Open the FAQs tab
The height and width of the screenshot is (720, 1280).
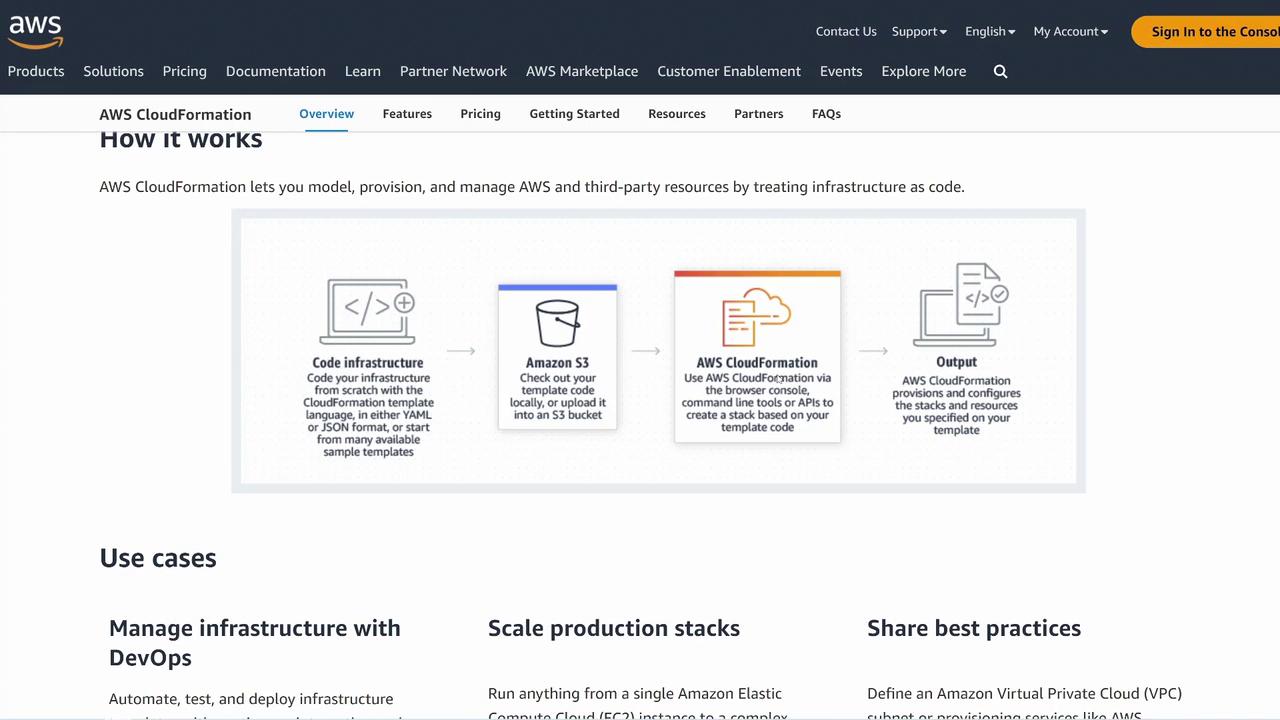tap(826, 113)
